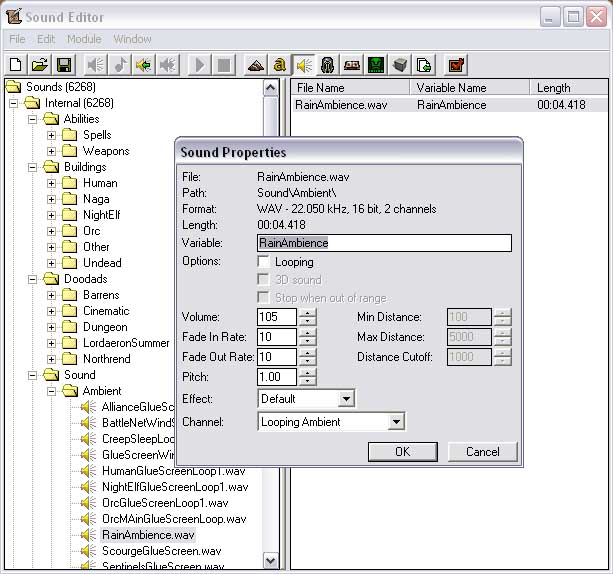Open the Import Manager icon

[x=424, y=65]
